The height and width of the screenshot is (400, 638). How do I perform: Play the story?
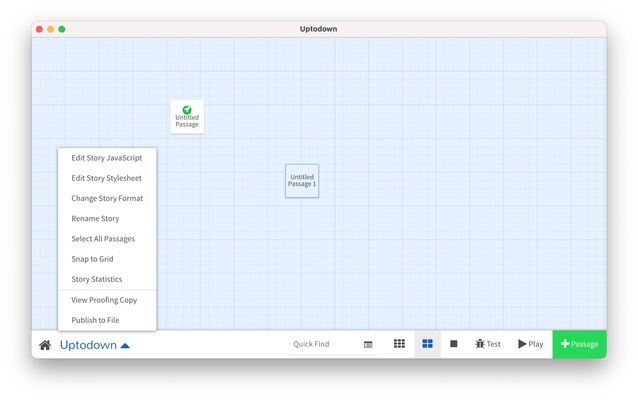531,344
